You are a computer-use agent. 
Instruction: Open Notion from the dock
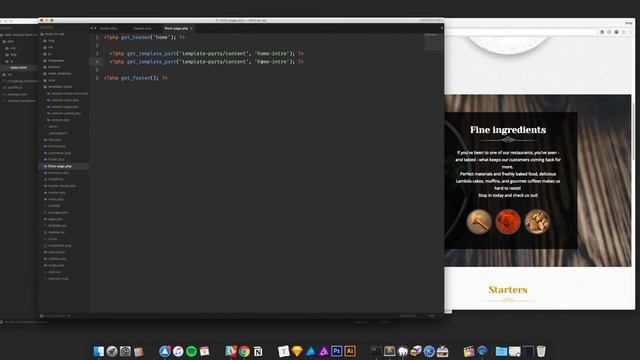tap(258, 351)
